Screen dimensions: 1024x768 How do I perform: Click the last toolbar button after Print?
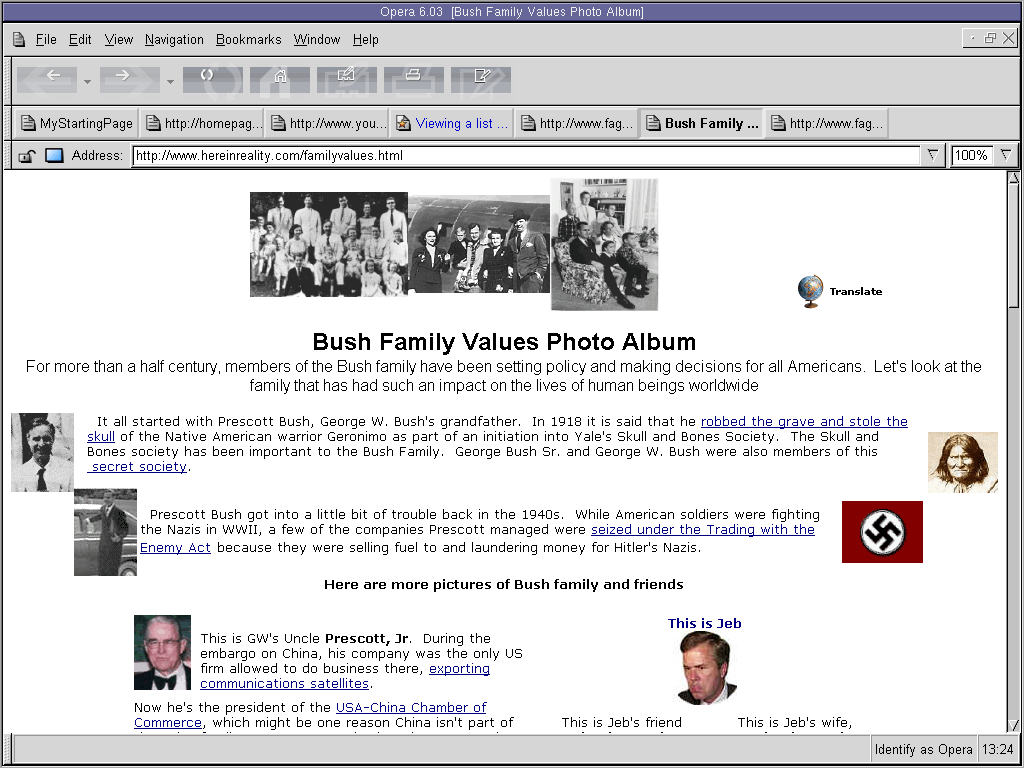point(481,79)
